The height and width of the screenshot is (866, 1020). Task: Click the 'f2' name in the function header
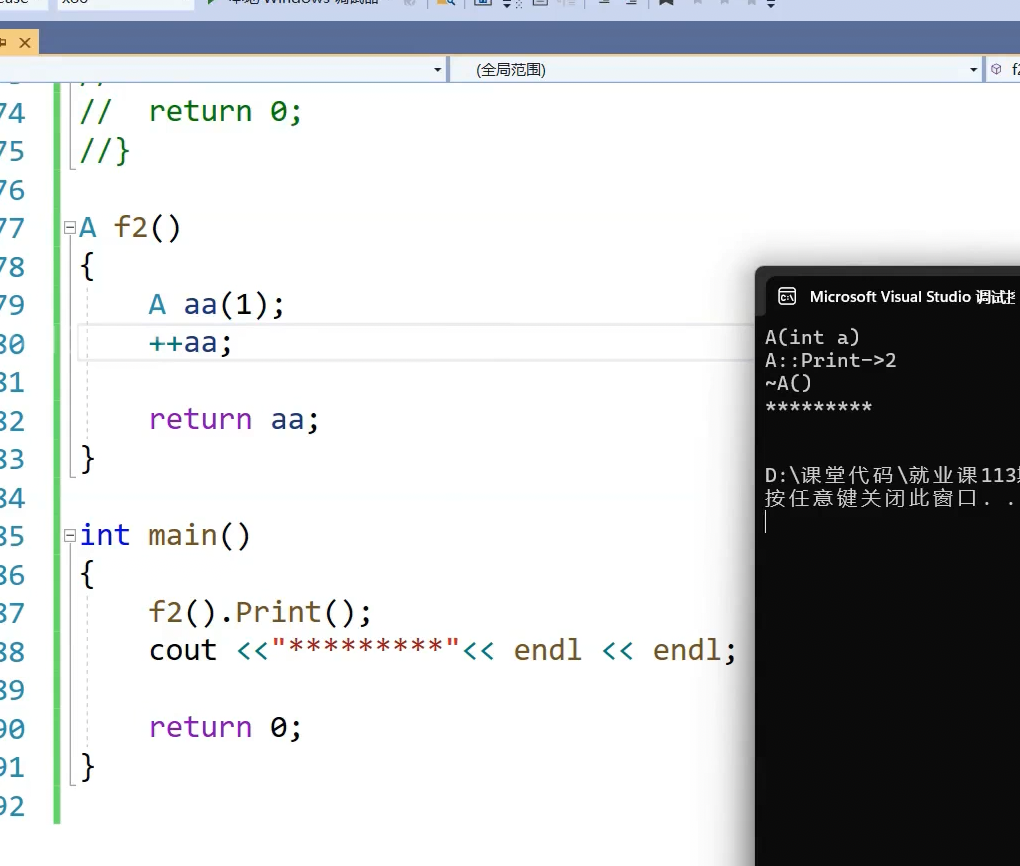click(131, 228)
